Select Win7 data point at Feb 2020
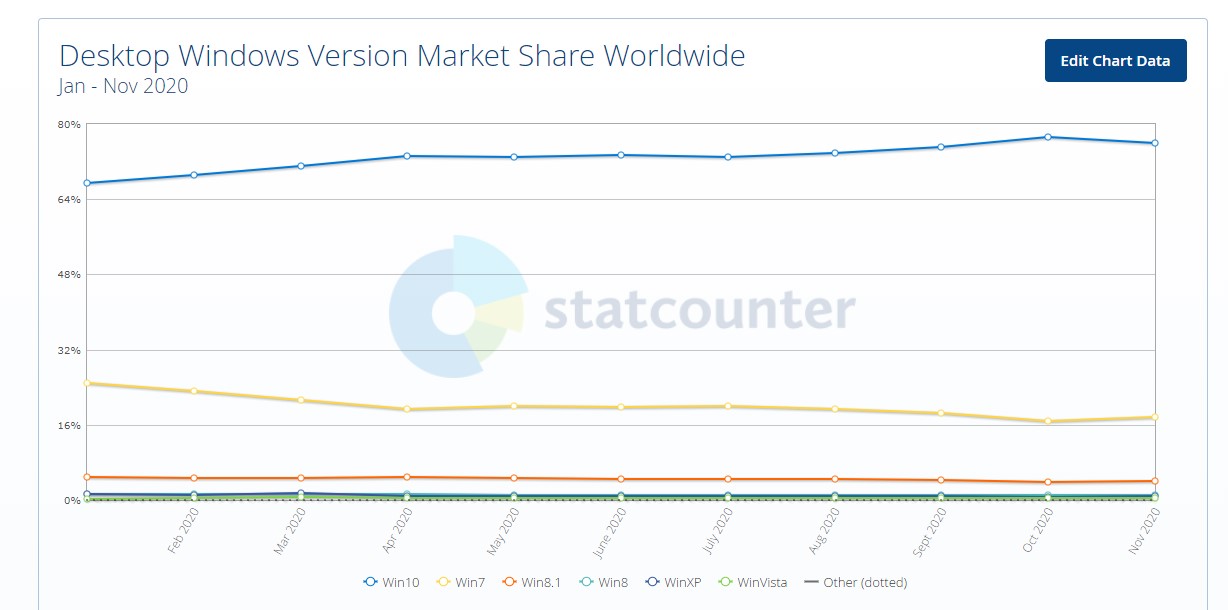 tap(194, 391)
